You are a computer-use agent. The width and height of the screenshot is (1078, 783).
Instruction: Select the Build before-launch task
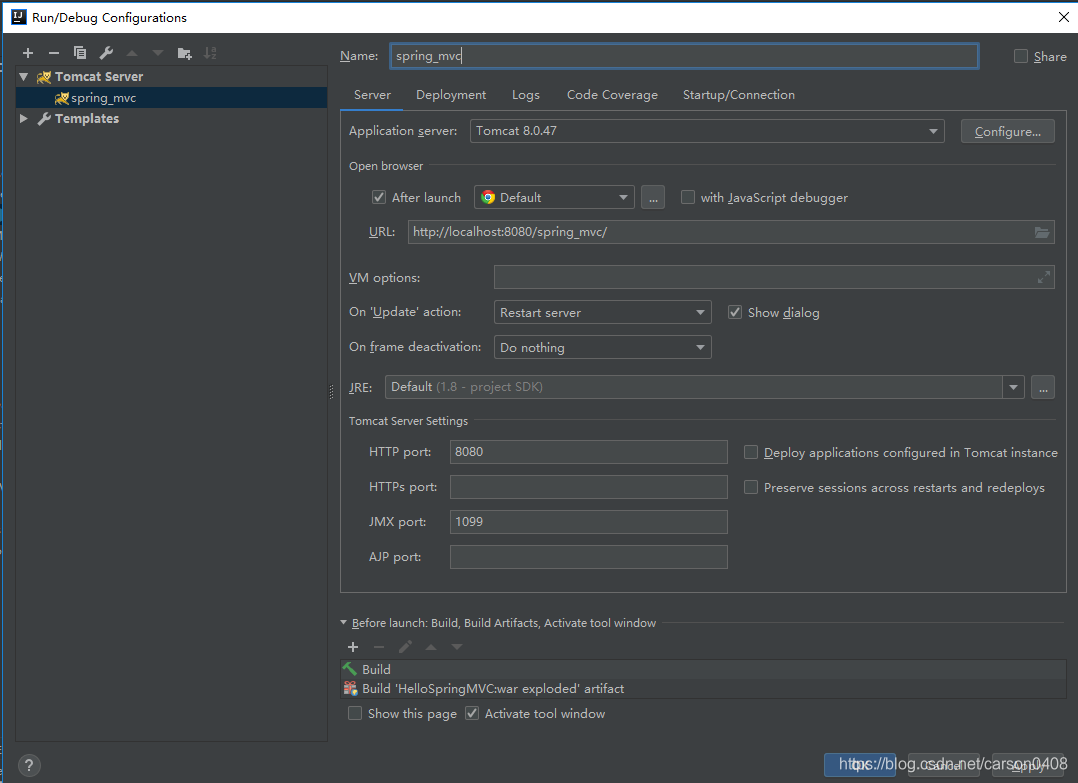[x=703, y=670]
